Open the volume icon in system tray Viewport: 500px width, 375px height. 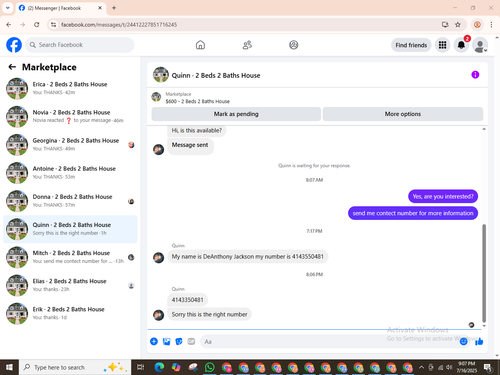449,367
